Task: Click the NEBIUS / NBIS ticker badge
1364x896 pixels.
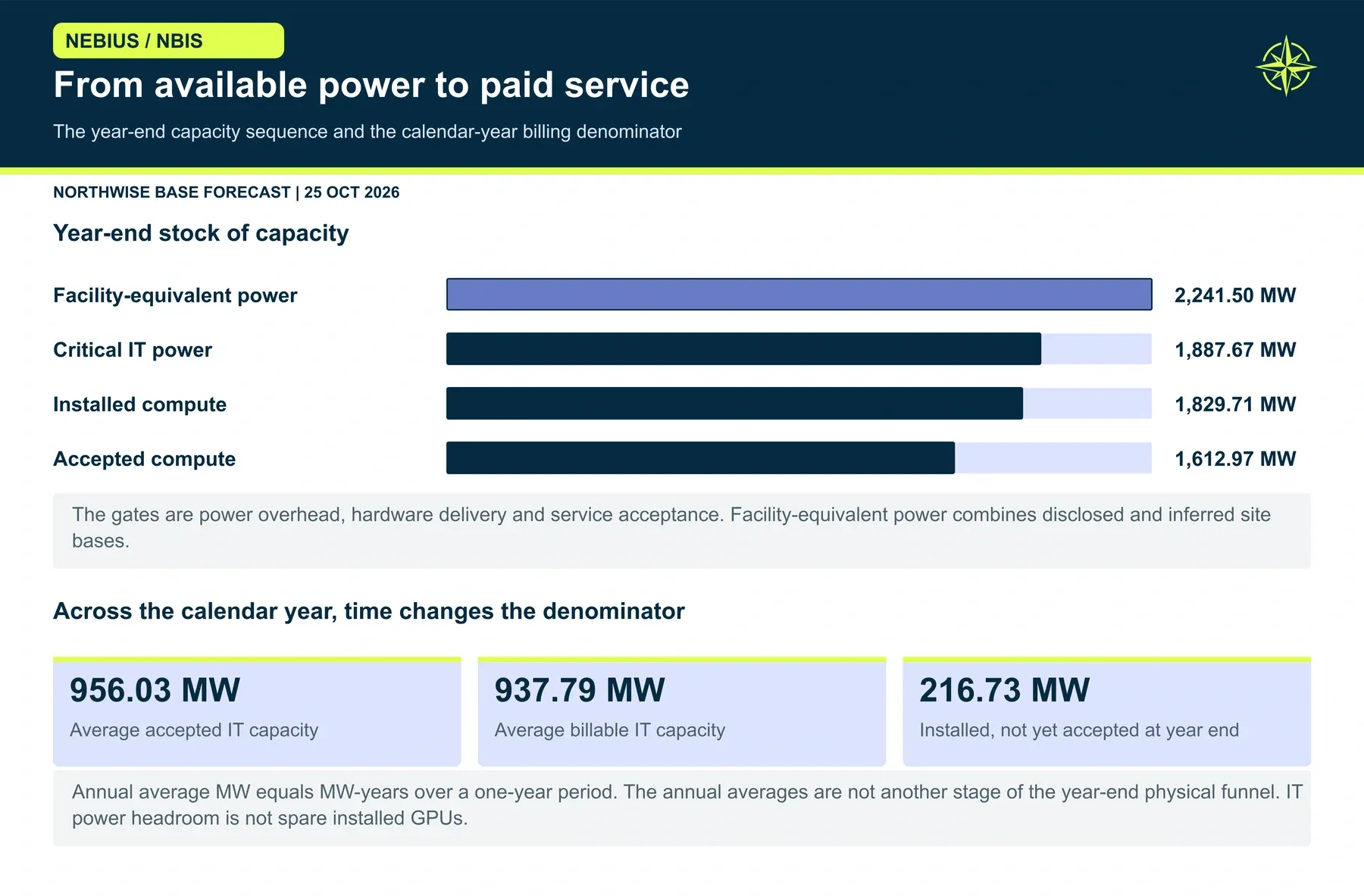Action: pyautogui.click(x=168, y=41)
